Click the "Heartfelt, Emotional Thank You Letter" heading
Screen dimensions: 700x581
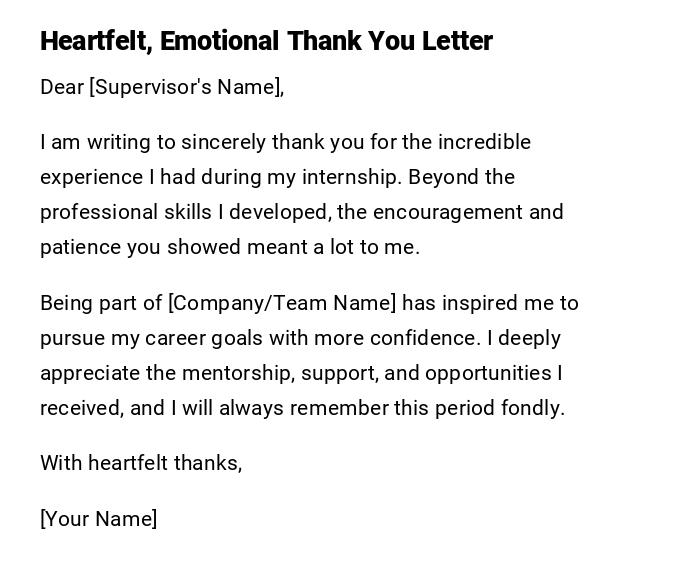[x=266, y=41]
